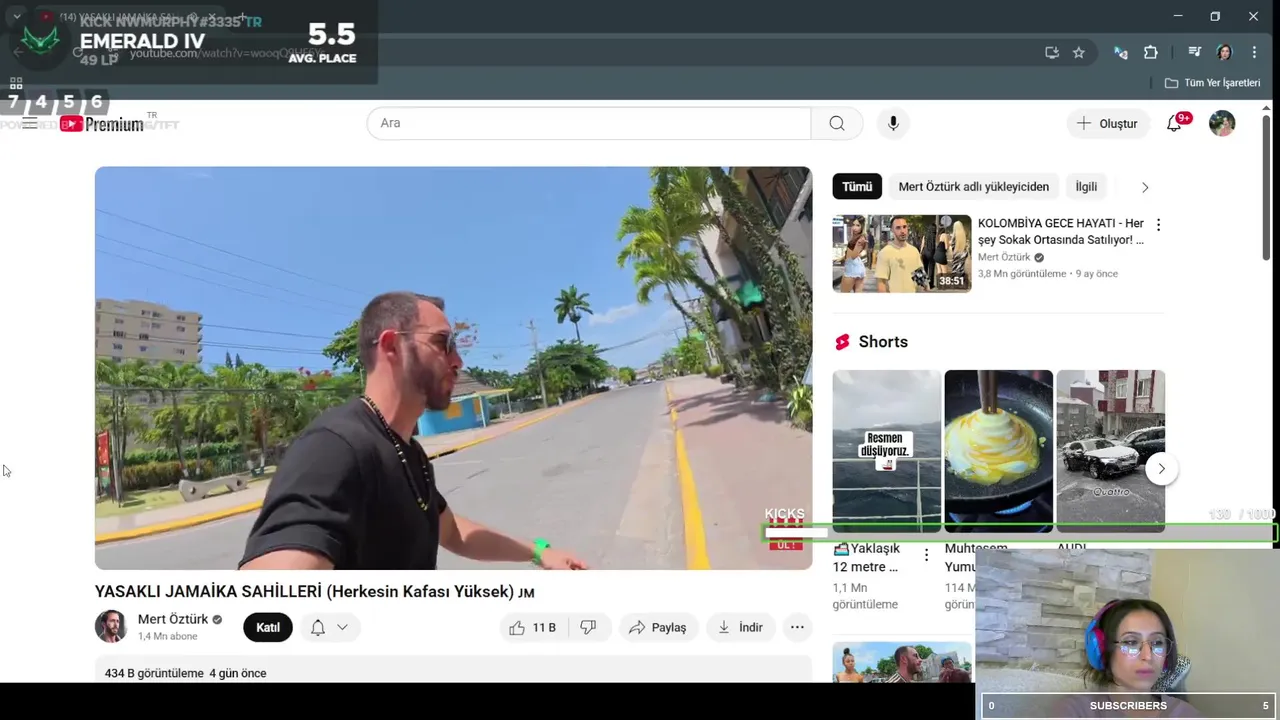Viewport: 1280px width, 720px height.
Task: Click the Oluştur create button
Action: click(1107, 123)
